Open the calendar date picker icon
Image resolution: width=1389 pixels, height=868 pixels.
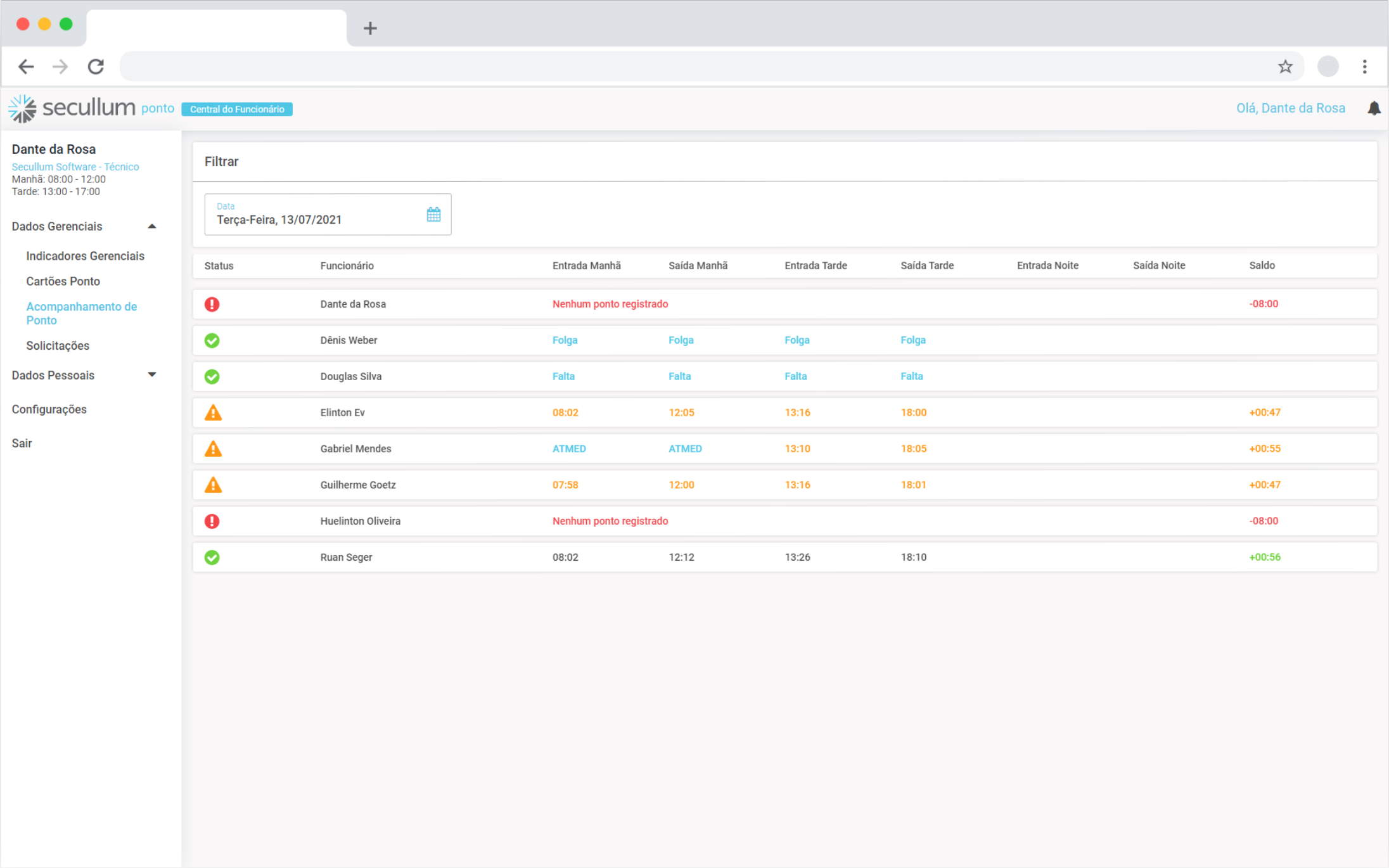433,214
